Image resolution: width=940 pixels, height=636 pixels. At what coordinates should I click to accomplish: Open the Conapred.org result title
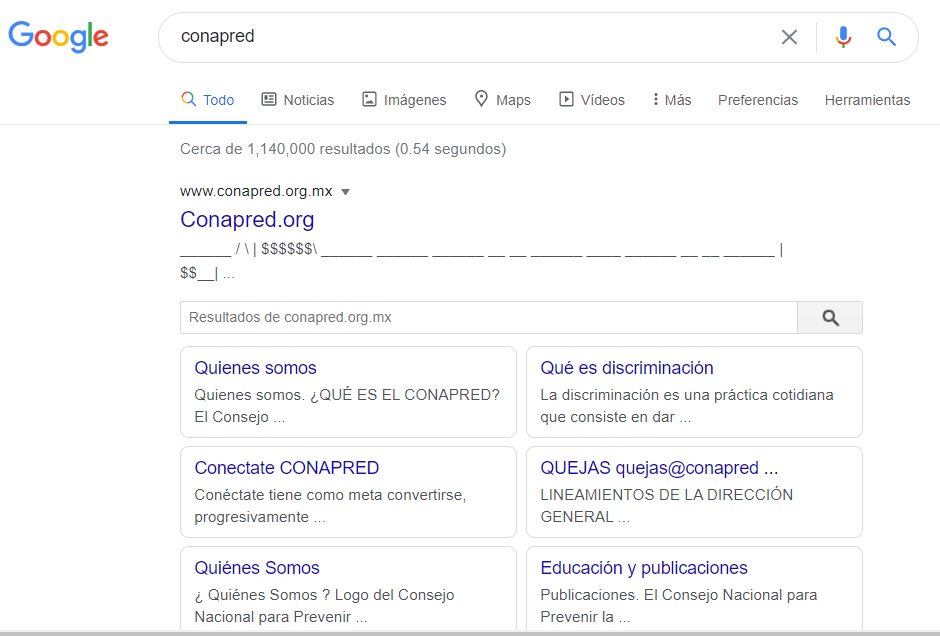point(247,220)
